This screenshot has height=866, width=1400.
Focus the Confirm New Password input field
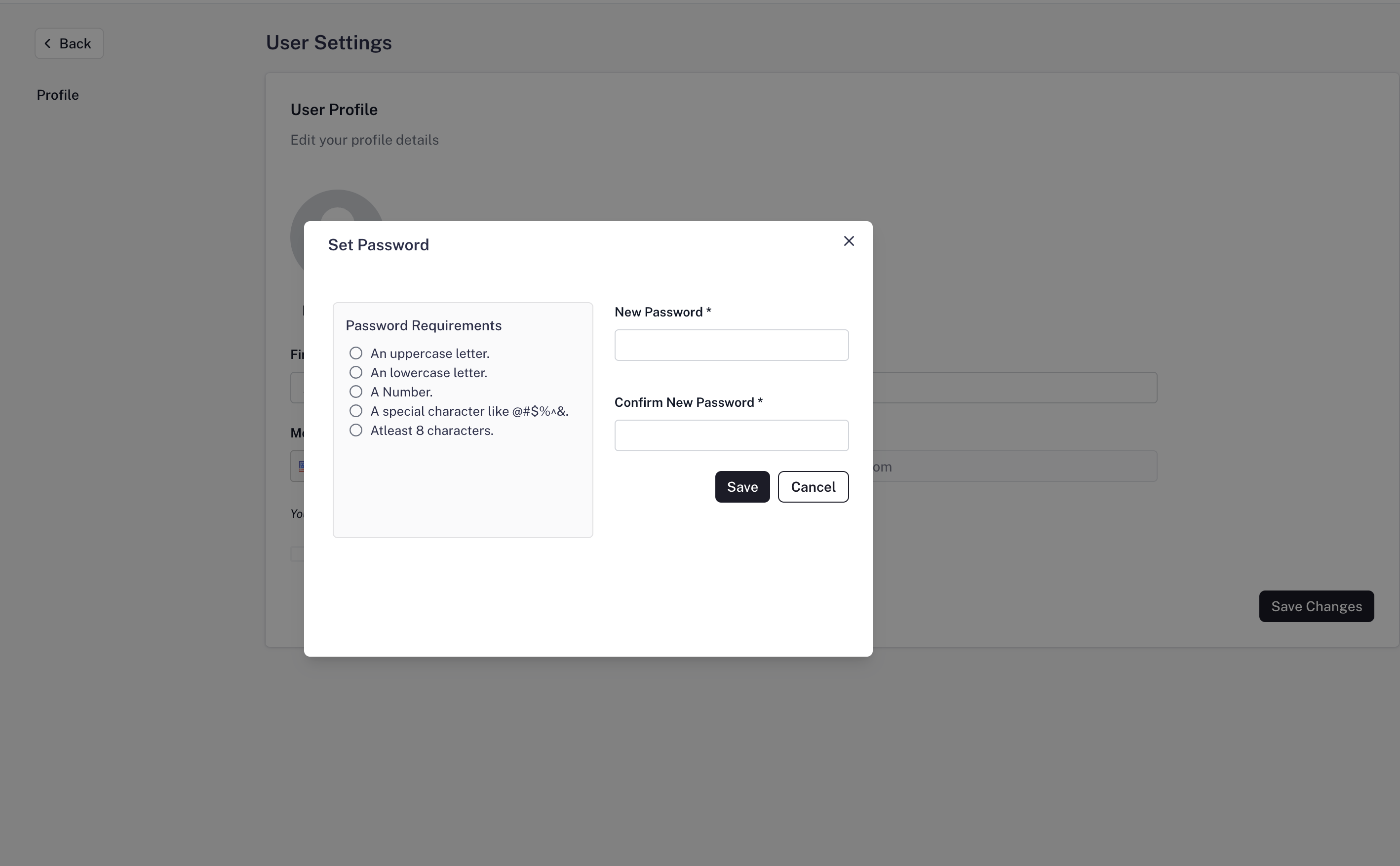(x=731, y=436)
